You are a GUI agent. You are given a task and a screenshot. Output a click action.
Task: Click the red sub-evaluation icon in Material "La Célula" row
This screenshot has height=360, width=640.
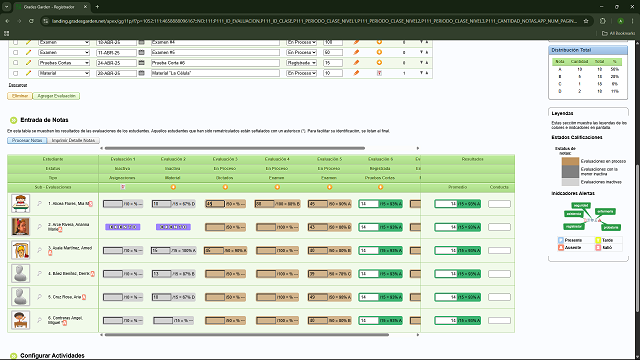(379, 73)
